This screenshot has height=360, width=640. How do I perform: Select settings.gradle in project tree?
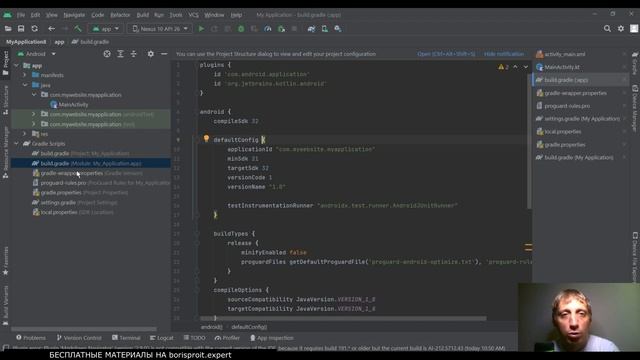(x=75, y=202)
